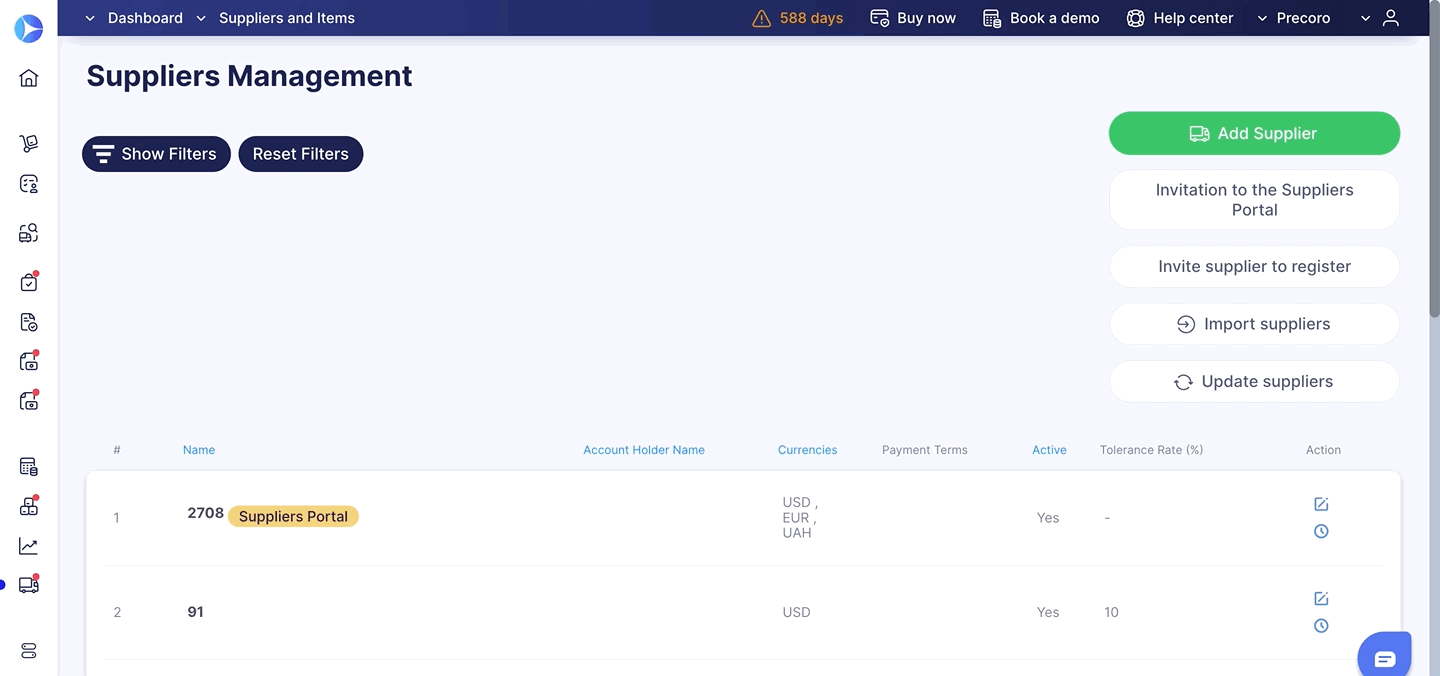Image resolution: width=1440 pixels, height=676 pixels.
Task: Click Buy now in top bar
Action: 913,18
